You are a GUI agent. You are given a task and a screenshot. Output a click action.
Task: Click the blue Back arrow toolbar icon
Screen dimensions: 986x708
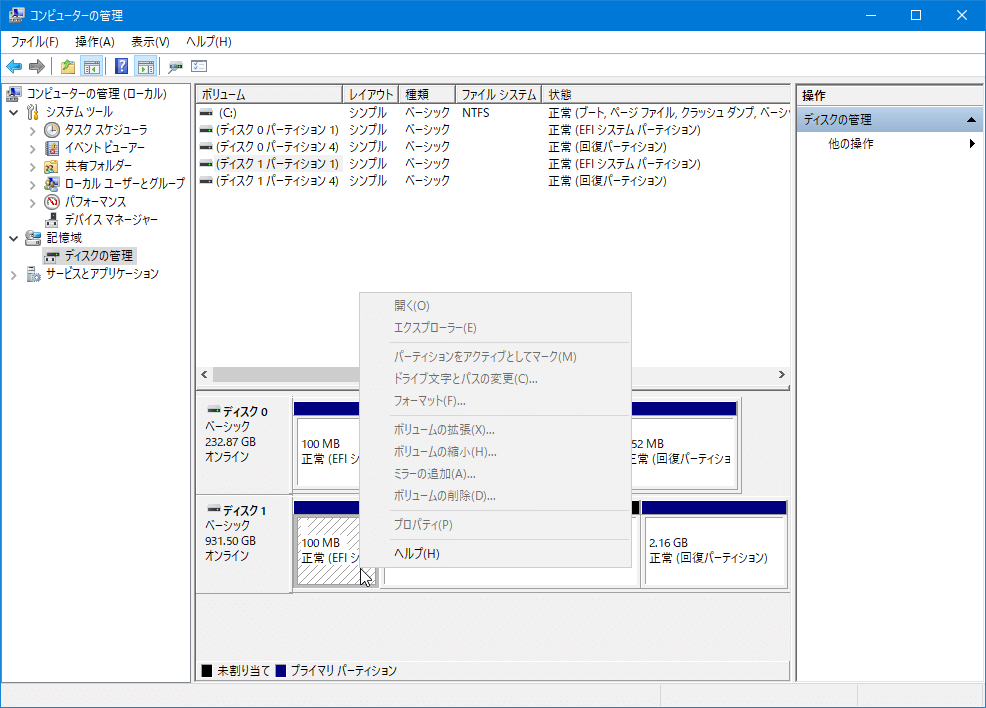click(x=14, y=67)
